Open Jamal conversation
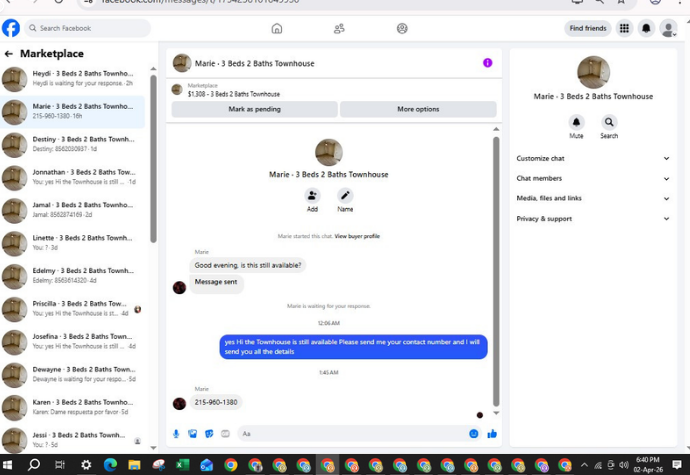 pyautogui.click(x=73, y=210)
